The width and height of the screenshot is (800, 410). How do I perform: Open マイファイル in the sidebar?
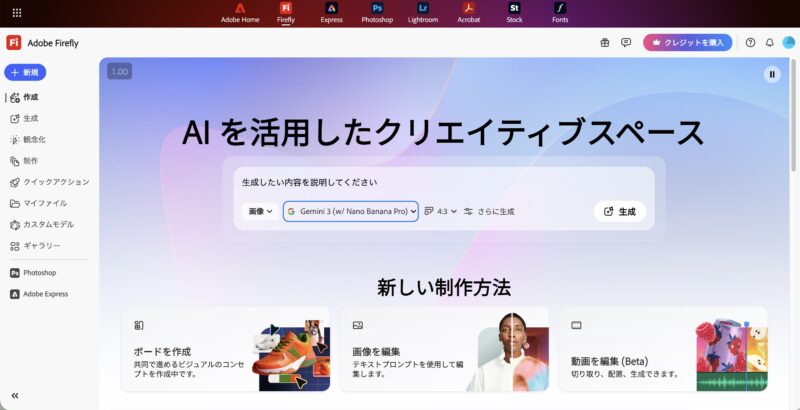38,203
